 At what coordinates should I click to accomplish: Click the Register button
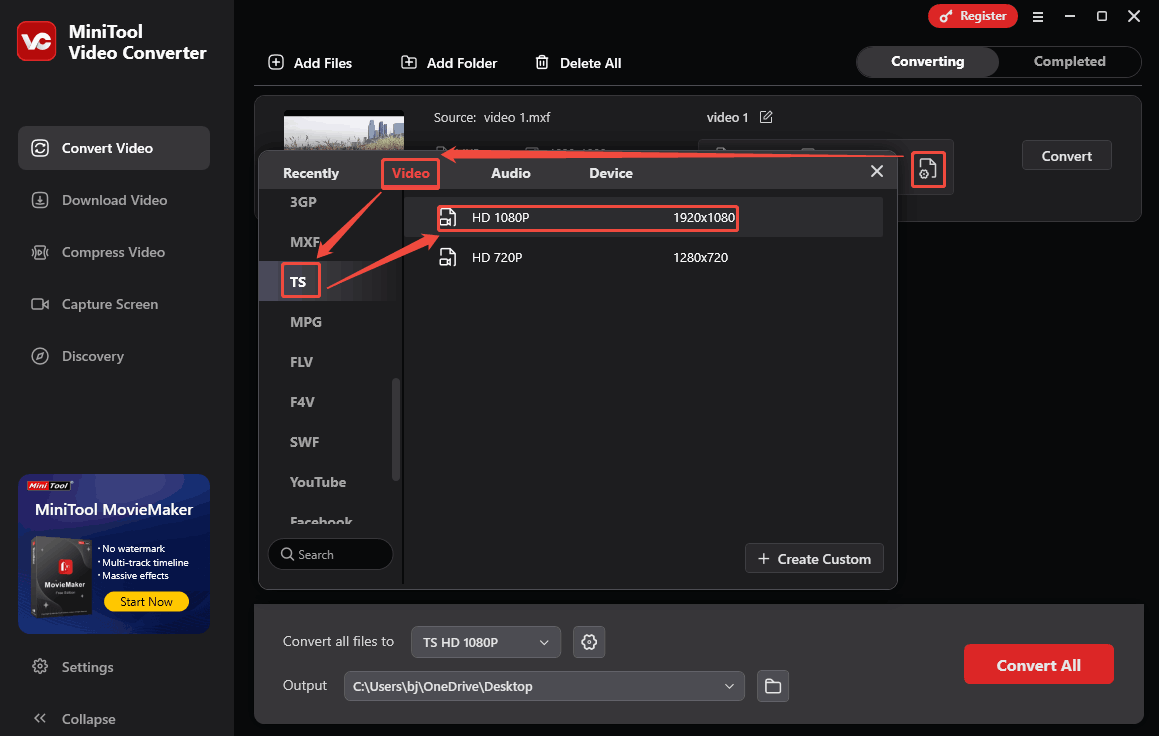[973, 16]
